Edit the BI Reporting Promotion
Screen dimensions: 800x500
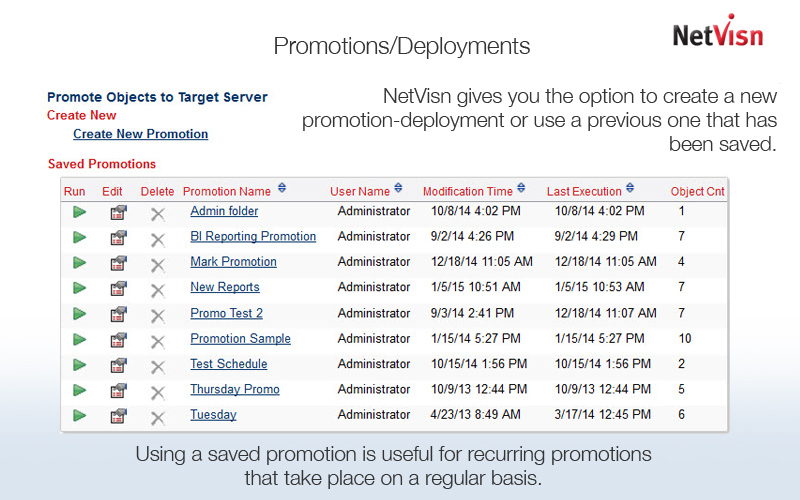pos(118,238)
